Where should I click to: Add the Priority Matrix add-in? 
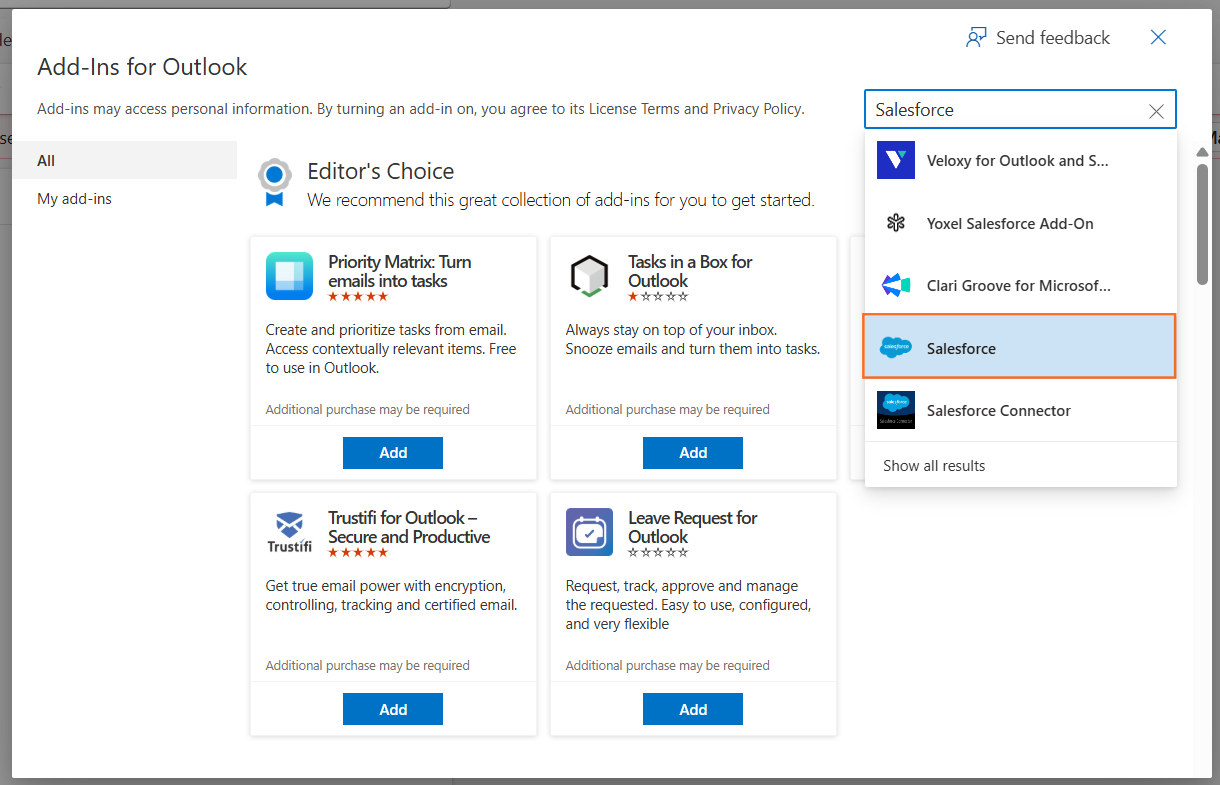[x=393, y=453]
